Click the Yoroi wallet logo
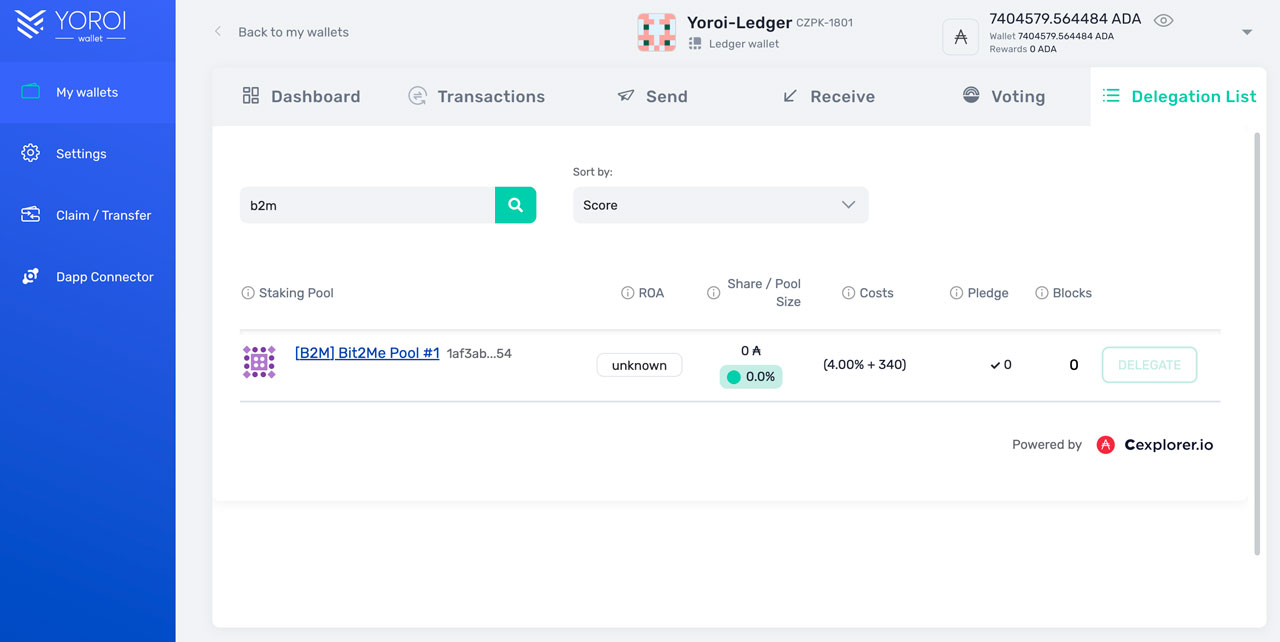Screen dimensions: 1280x642 coord(71,24)
